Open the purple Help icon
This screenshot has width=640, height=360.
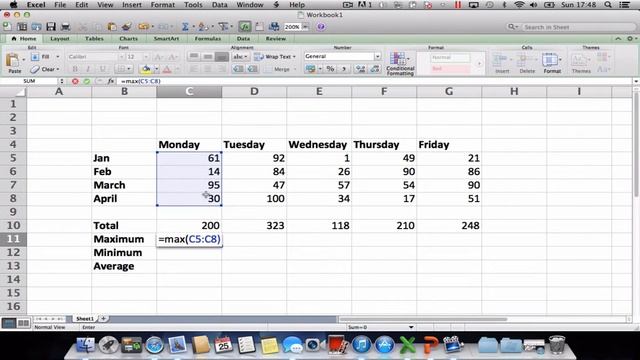coord(321,27)
